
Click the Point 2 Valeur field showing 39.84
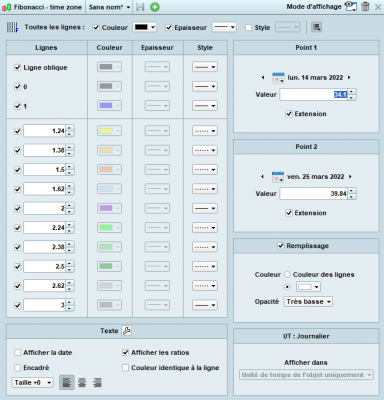pos(314,194)
